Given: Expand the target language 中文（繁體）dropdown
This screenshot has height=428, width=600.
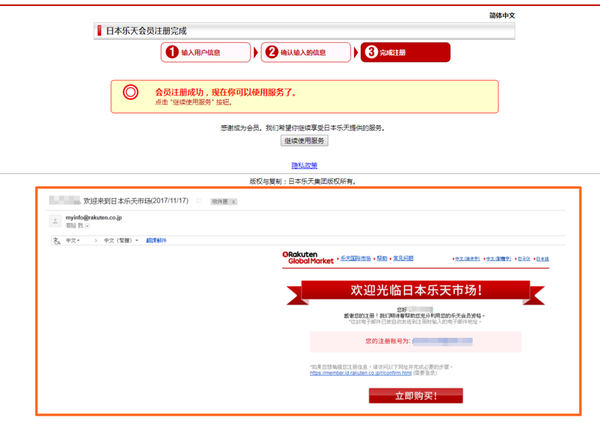Looking at the screenshot, I should (122, 240).
